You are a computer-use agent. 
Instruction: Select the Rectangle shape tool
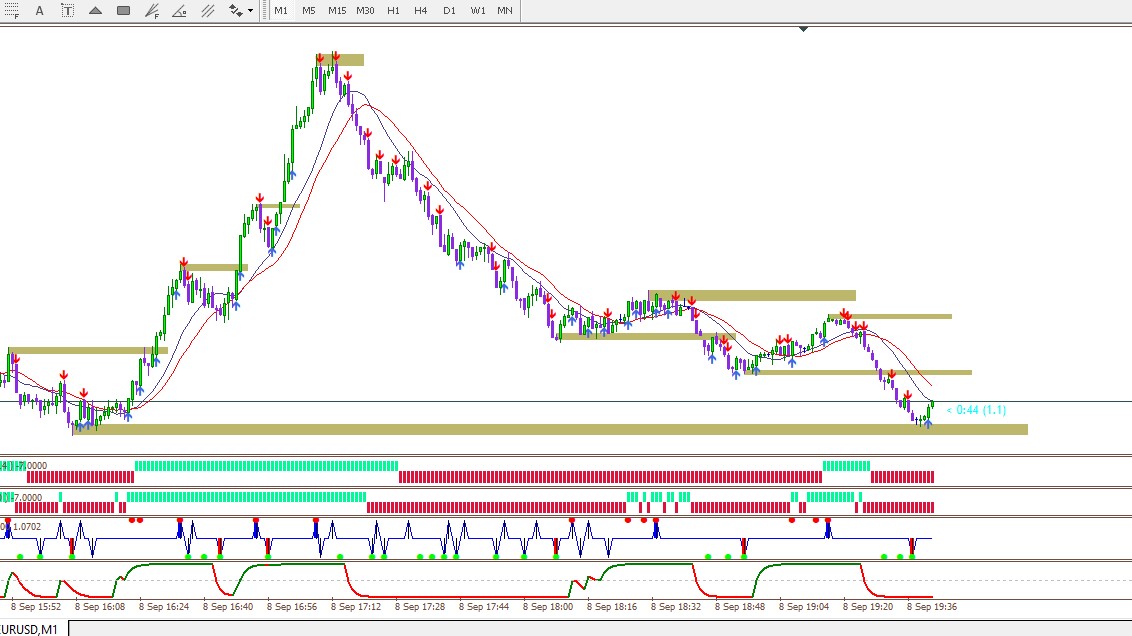123,10
